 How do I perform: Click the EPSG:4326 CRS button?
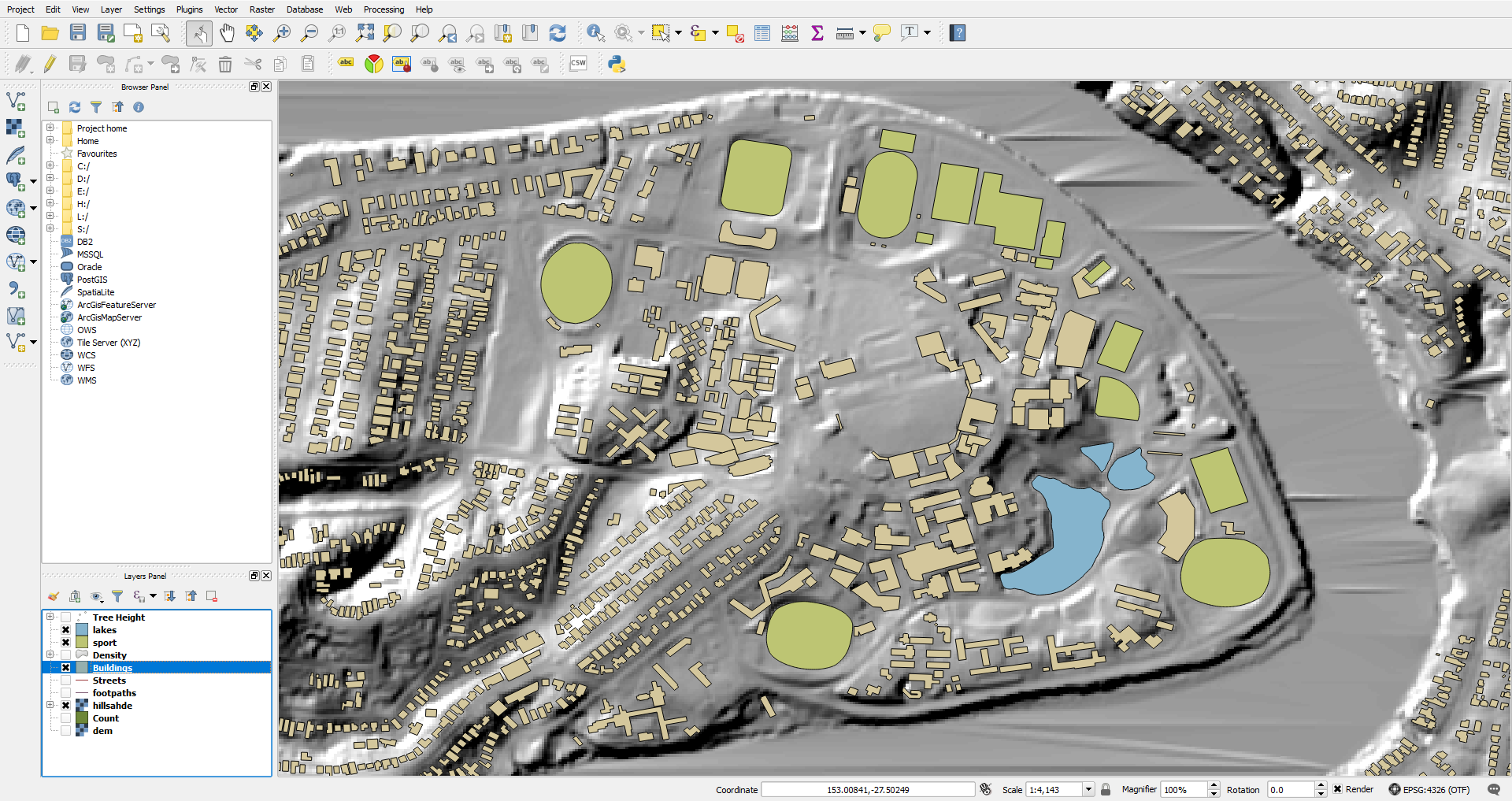[x=1429, y=789]
